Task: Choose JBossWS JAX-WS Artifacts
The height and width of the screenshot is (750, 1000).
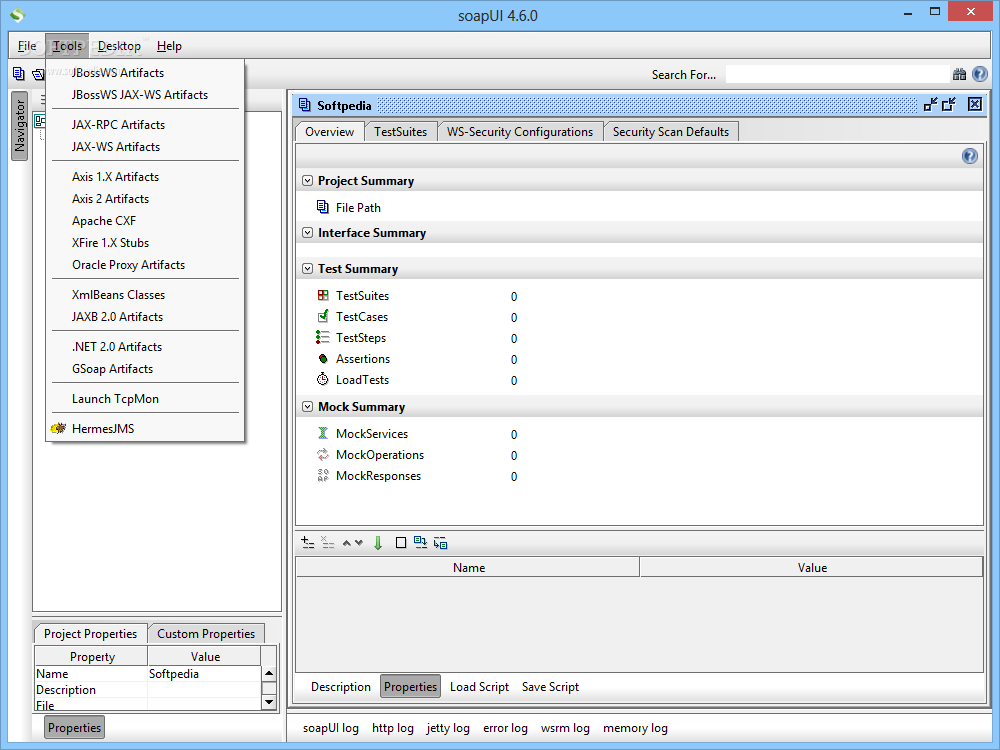Action: click(x=145, y=94)
